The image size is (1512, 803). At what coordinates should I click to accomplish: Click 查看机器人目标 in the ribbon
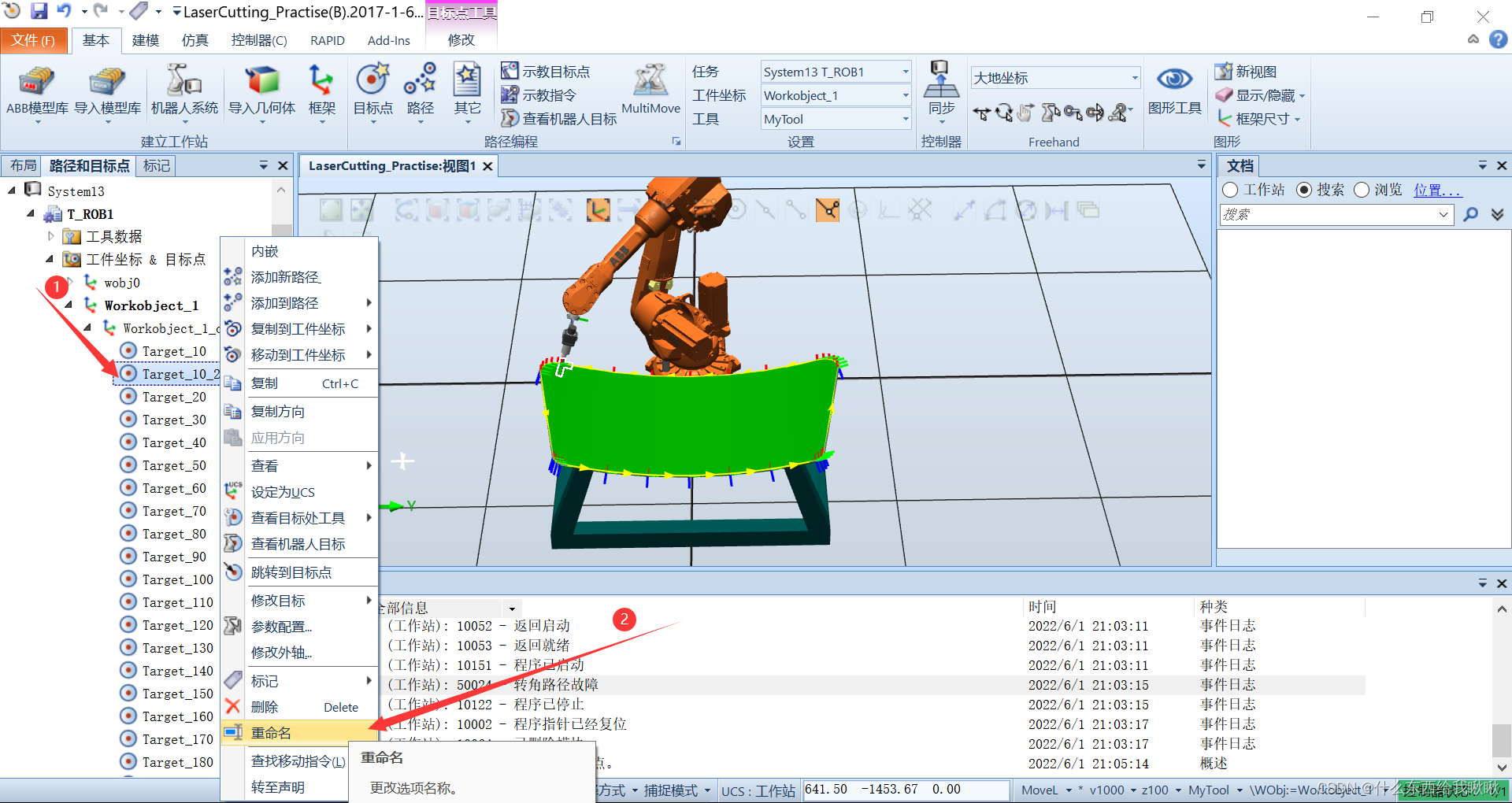point(559,119)
